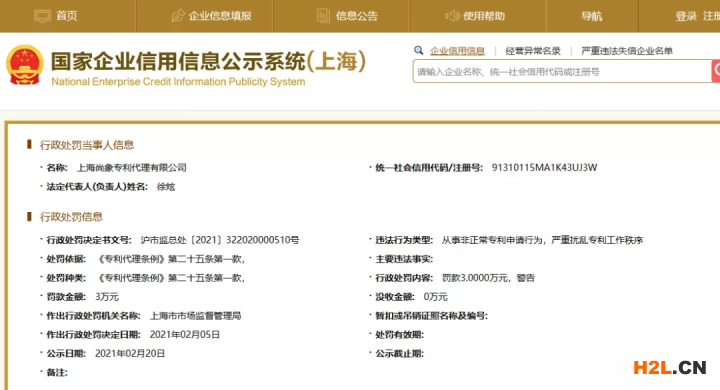
Task: Click the 备注 label
Action: (57, 372)
